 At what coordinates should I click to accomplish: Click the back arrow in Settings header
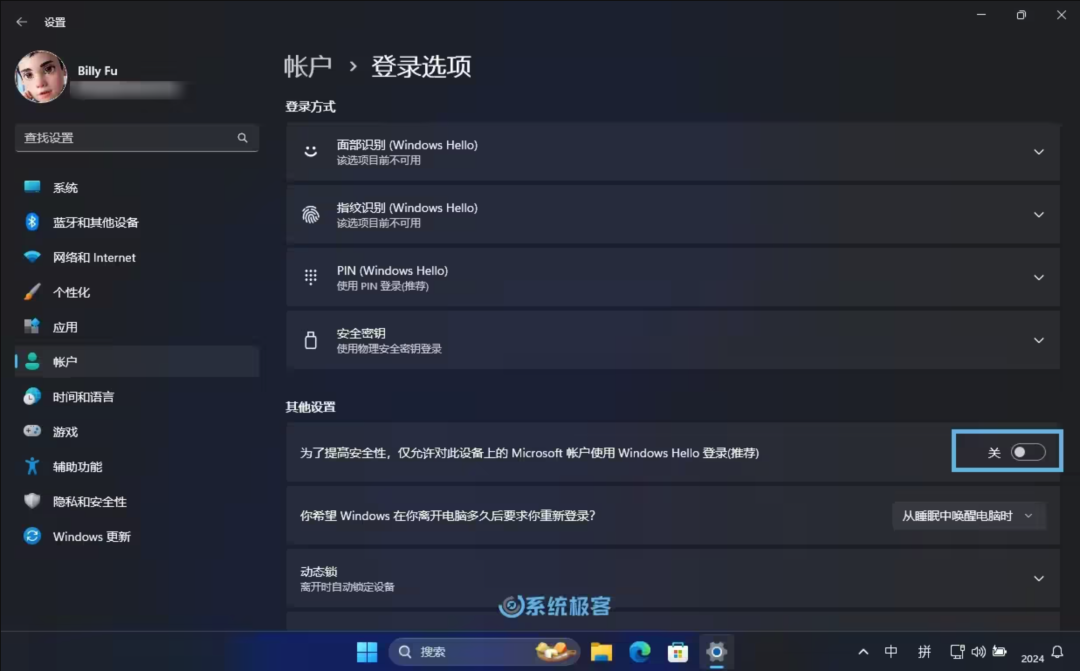pos(21,22)
